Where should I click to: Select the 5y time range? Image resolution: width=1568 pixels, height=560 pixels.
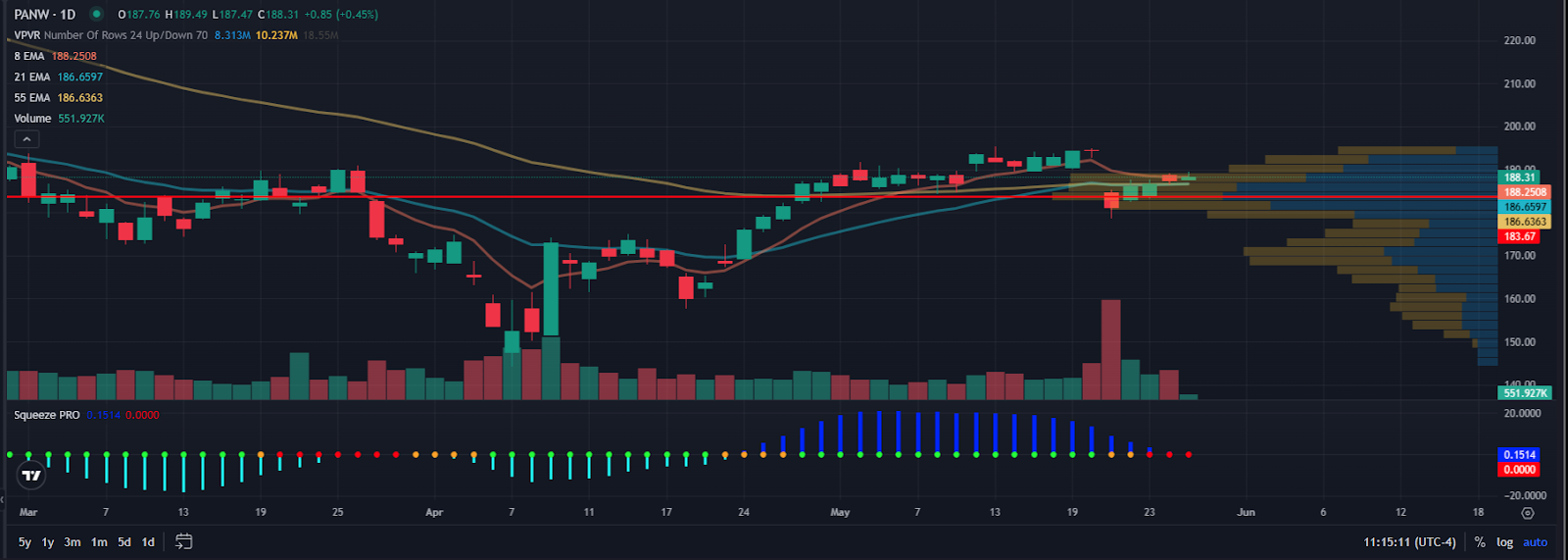(24, 542)
